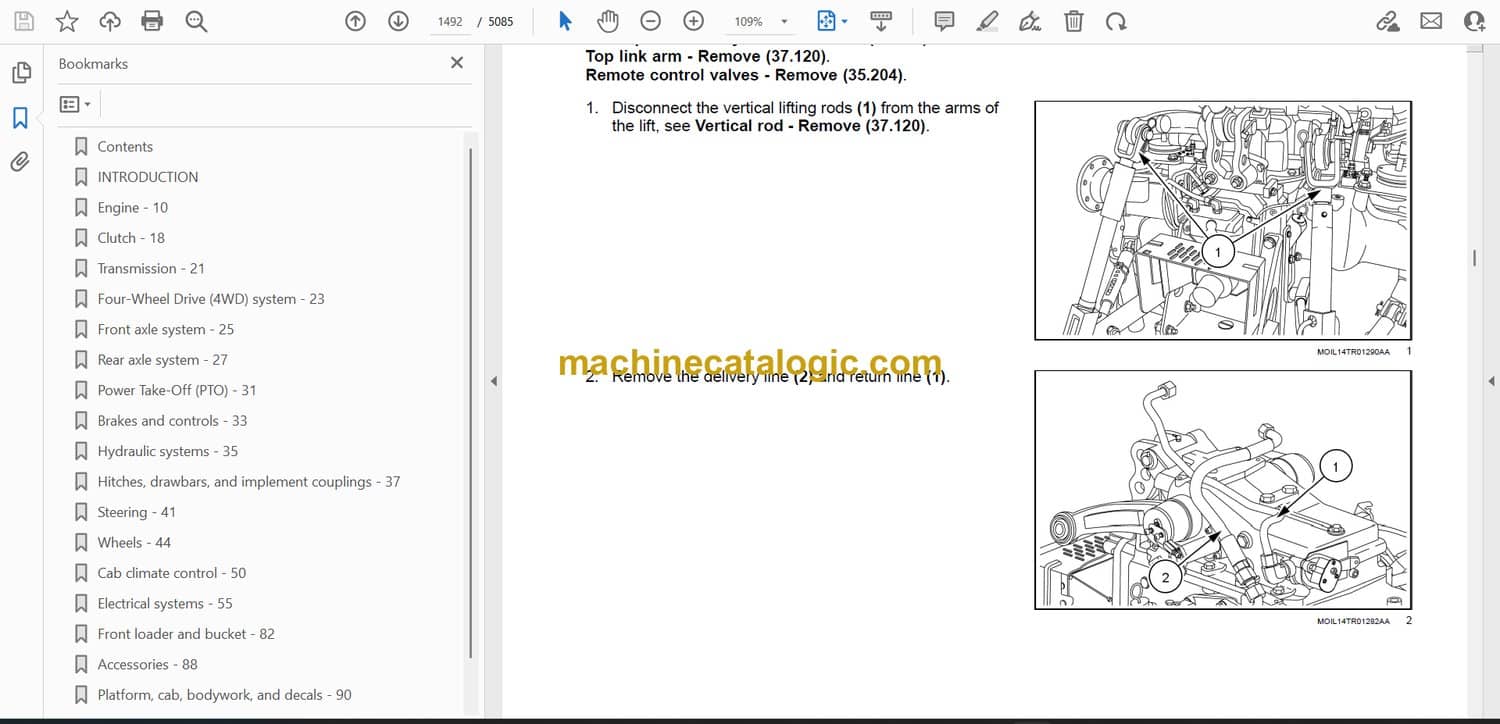1500x724 pixels.
Task: Navigate to Front axle system - 25
Action: [x=166, y=329]
